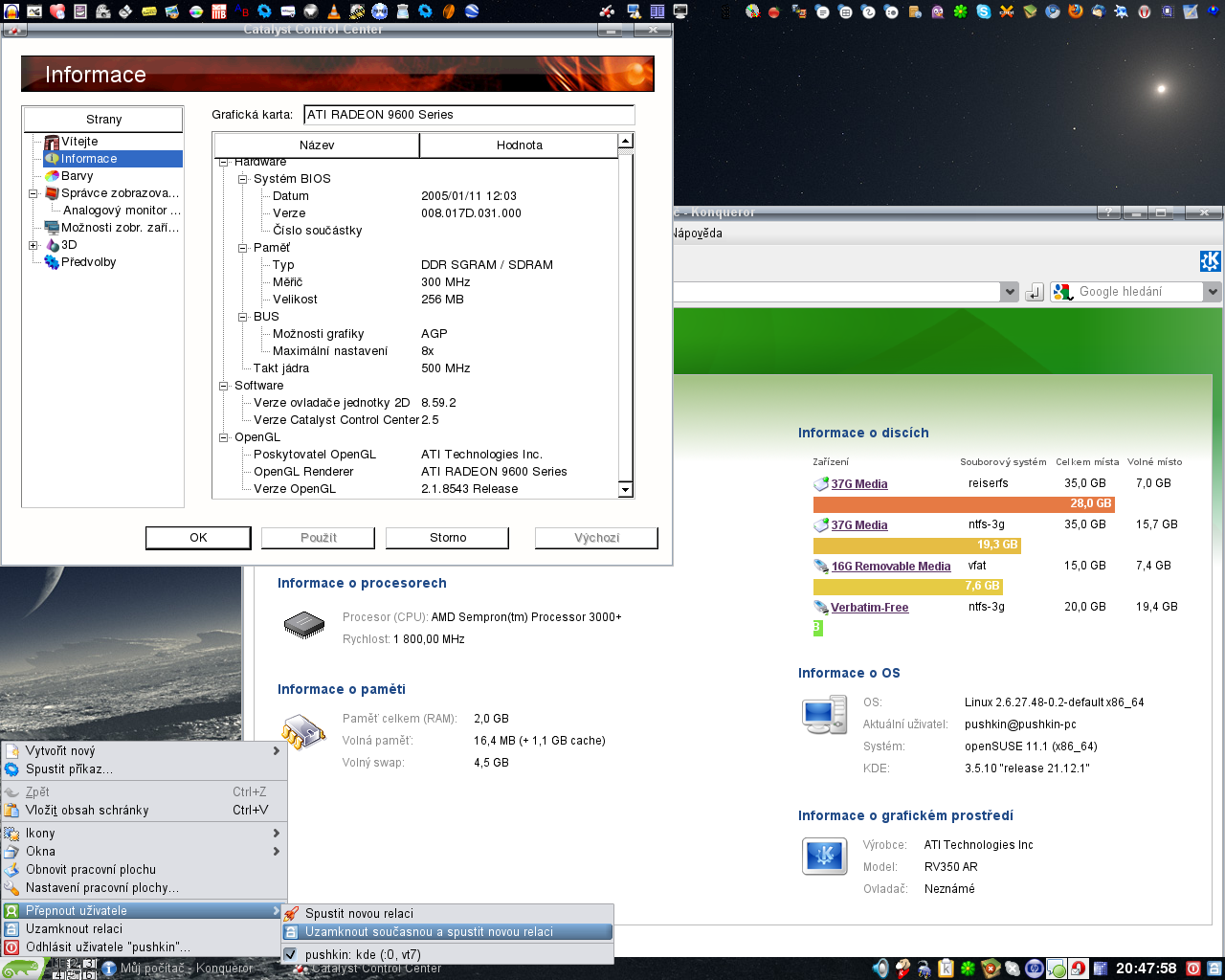Viewport: 1225px width, 980px height.
Task: Open Firefox from the top panel
Action: (x=1076, y=11)
